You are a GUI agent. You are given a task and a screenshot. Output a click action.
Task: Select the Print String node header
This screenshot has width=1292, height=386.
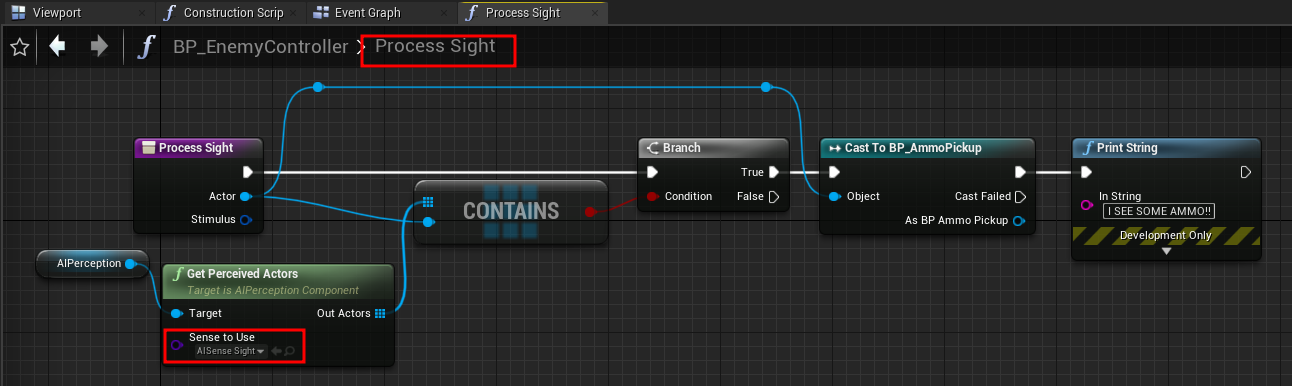click(x=1166, y=148)
